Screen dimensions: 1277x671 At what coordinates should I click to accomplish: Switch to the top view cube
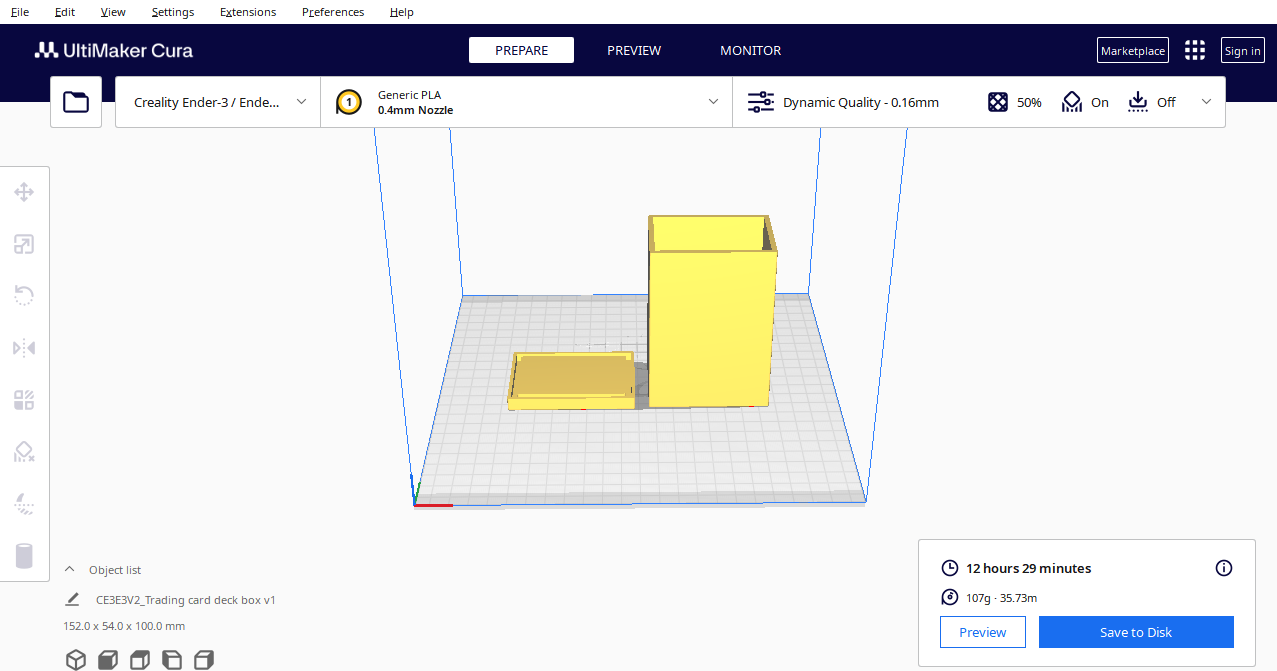pos(140,659)
